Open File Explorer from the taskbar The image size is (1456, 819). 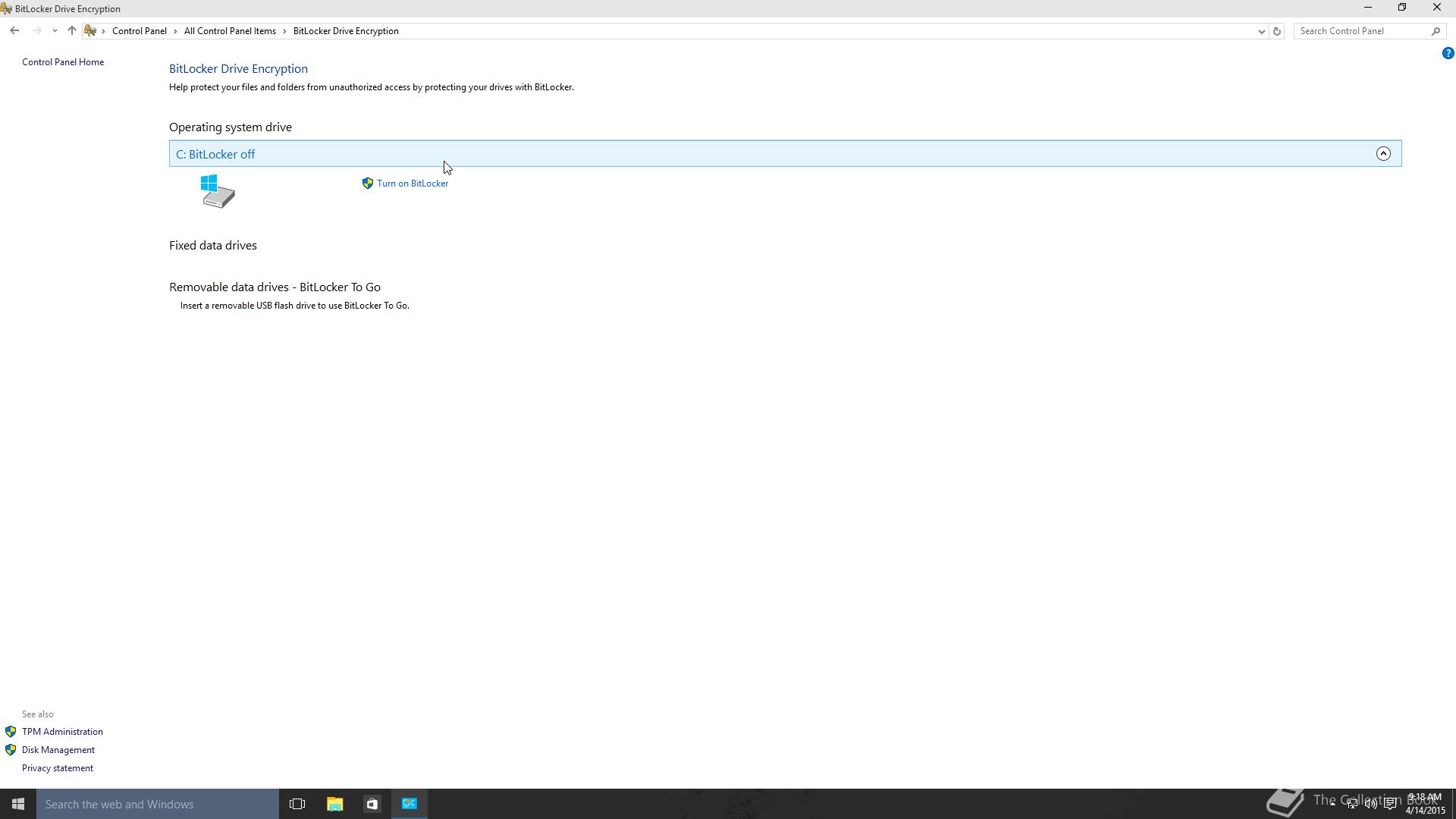tap(334, 804)
